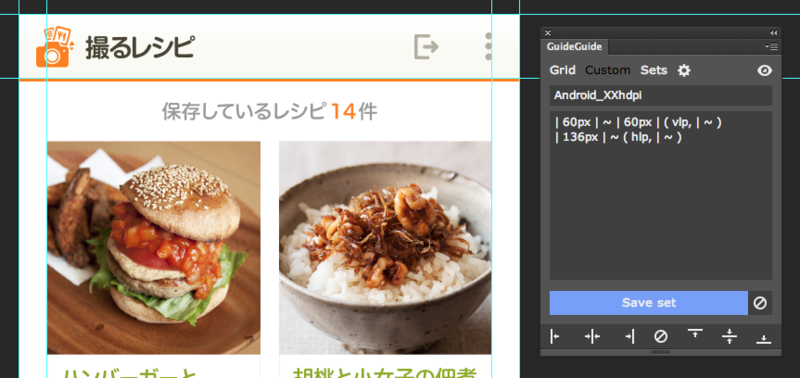Click inside the custom guide notation textarea
The width and height of the screenshot is (800, 378).
(x=660, y=195)
